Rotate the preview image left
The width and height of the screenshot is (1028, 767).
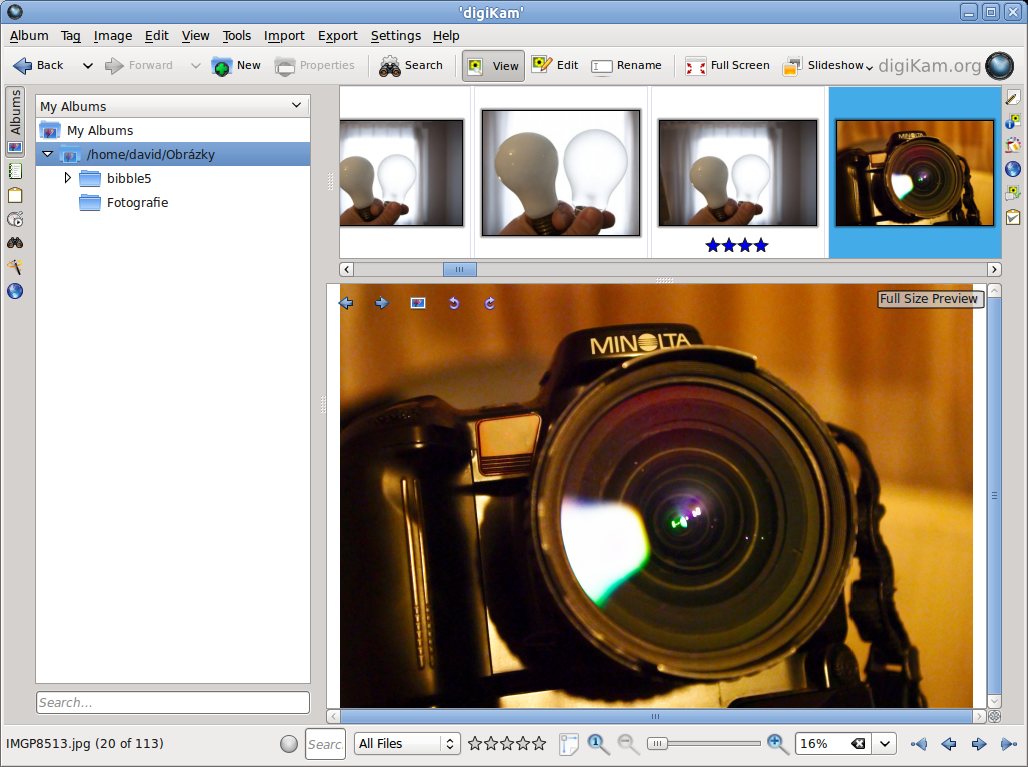pos(454,303)
